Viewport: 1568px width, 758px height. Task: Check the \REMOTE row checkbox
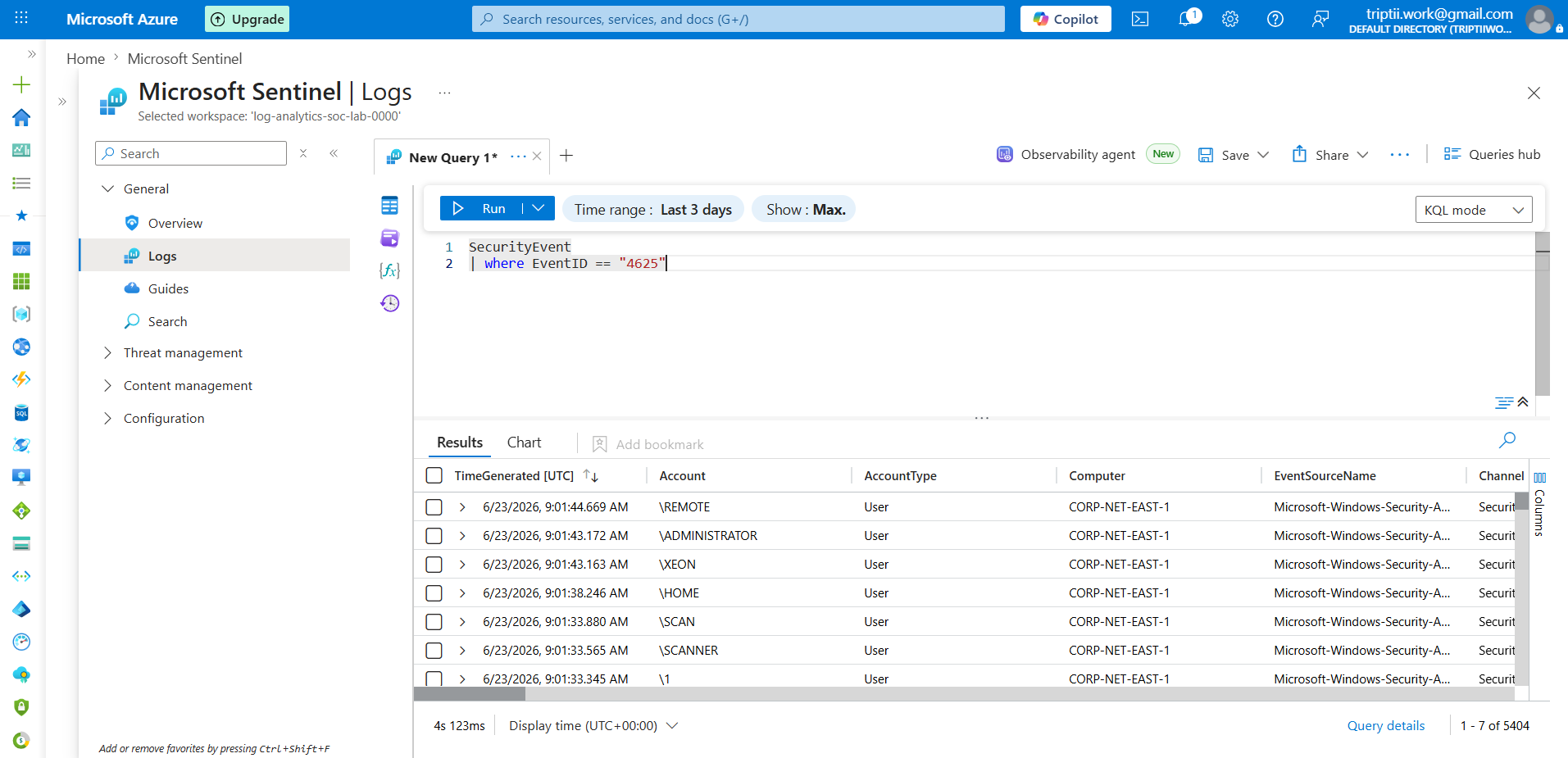click(x=434, y=507)
